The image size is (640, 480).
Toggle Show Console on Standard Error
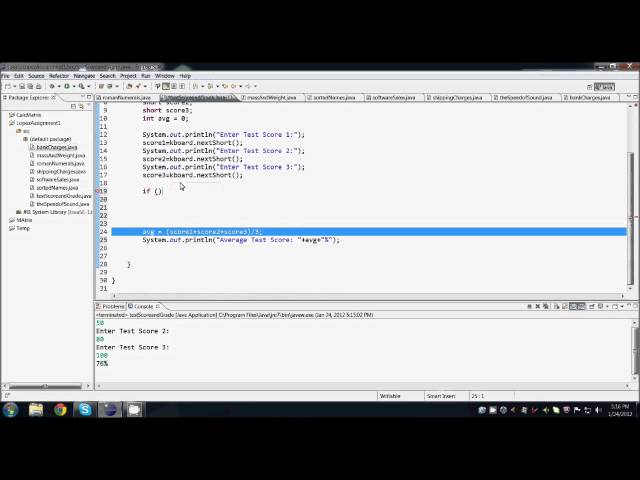[x=581, y=307]
